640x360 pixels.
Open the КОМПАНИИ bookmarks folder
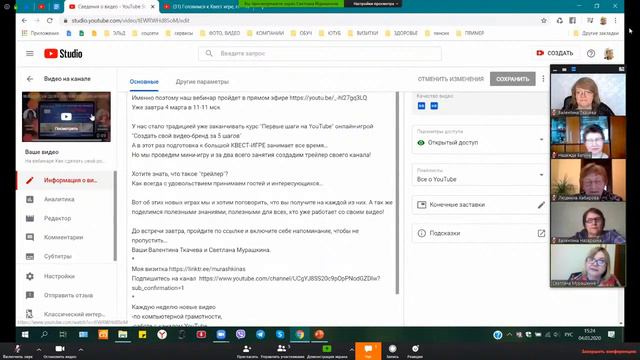coord(266,33)
